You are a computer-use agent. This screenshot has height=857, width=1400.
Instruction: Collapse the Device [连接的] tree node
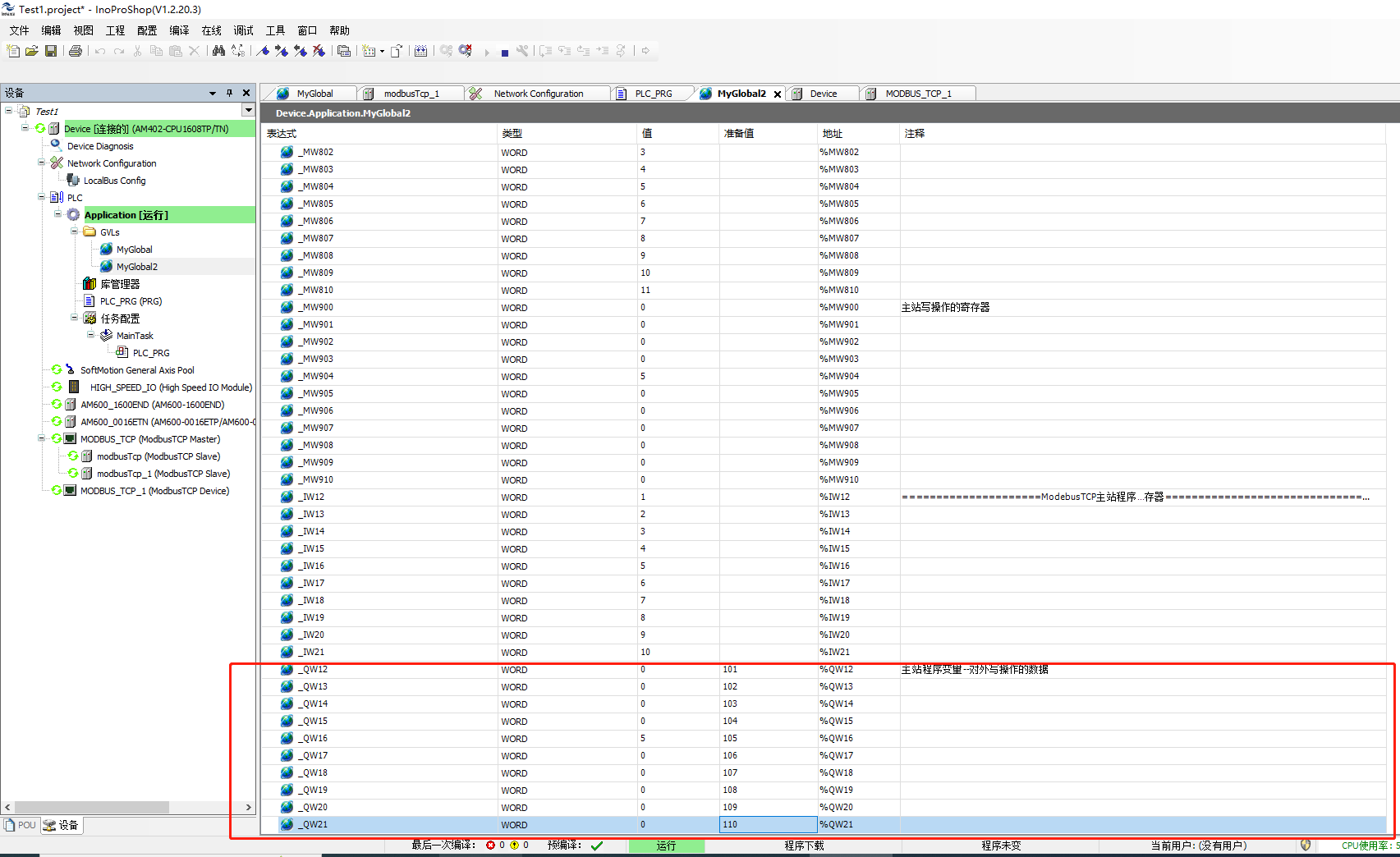click(x=25, y=128)
